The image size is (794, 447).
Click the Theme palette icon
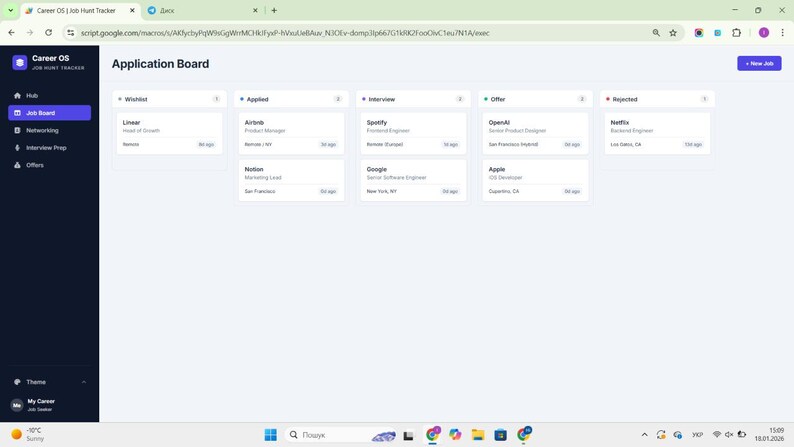[x=17, y=382]
